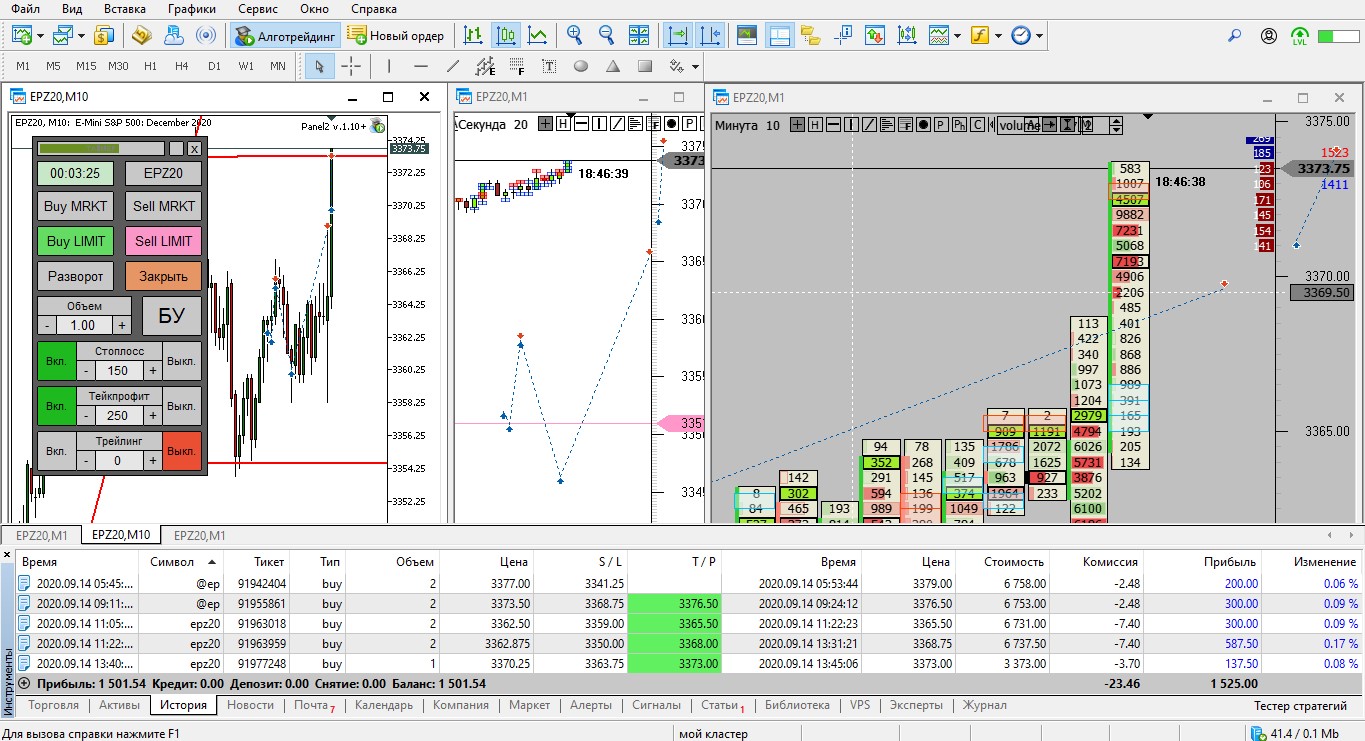Collapse the trading panel with small square
Image resolution: width=1365 pixels, height=741 pixels.
click(x=176, y=148)
